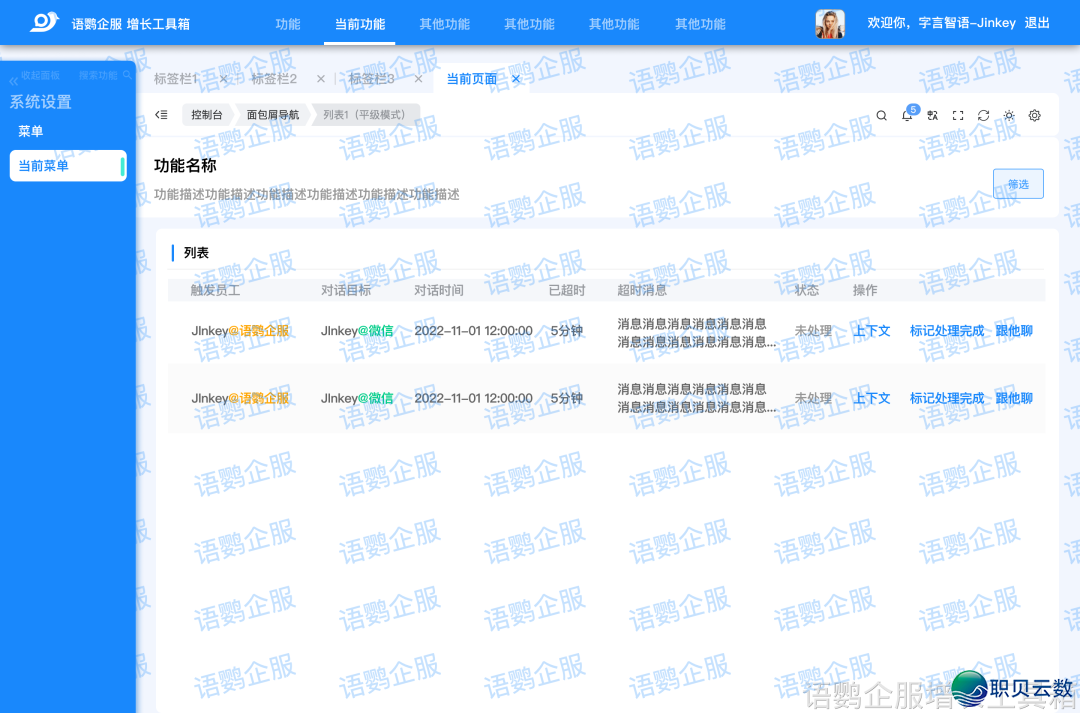Toggle light/dark theme sun icon

pos(1009,116)
